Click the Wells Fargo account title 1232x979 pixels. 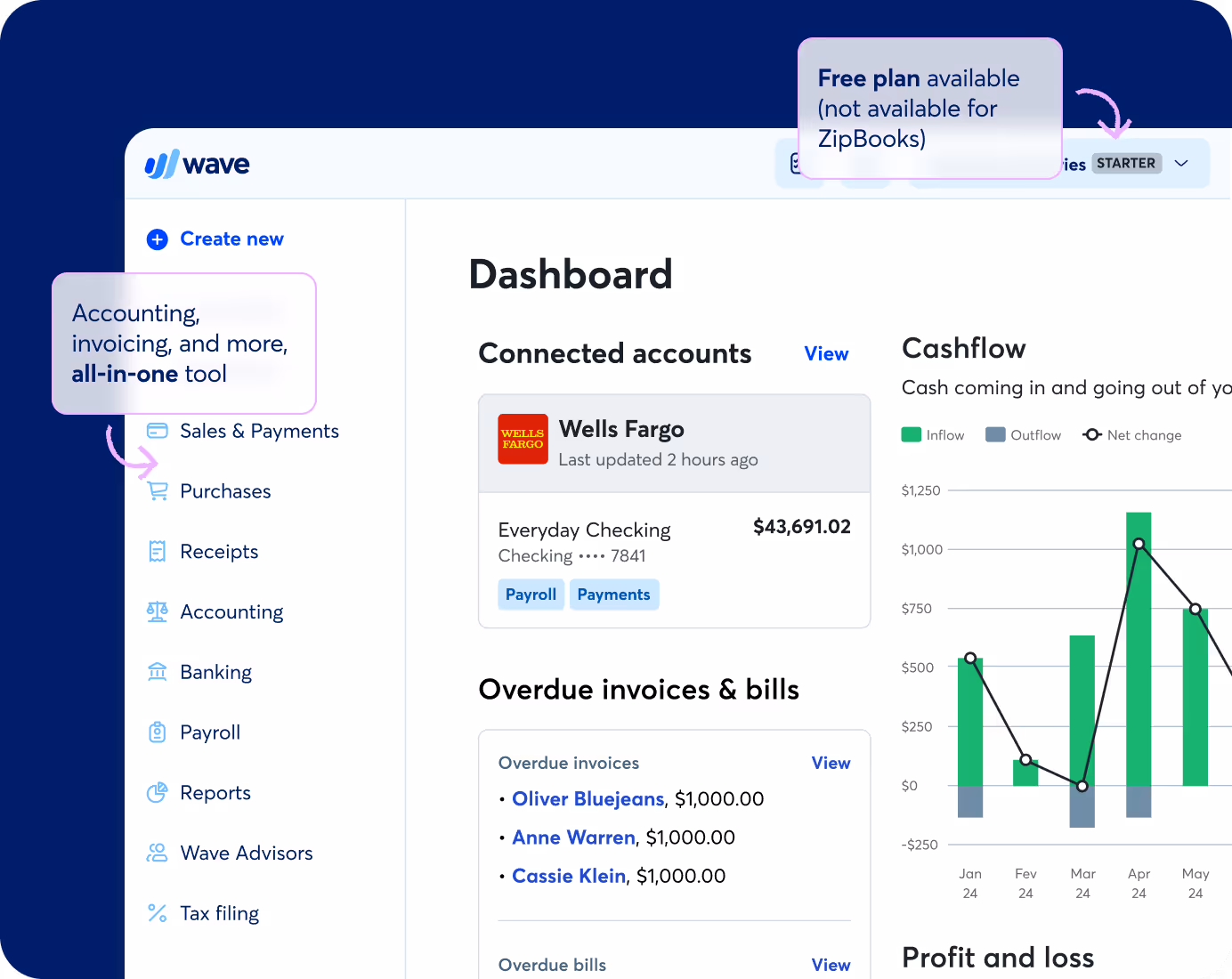click(621, 429)
